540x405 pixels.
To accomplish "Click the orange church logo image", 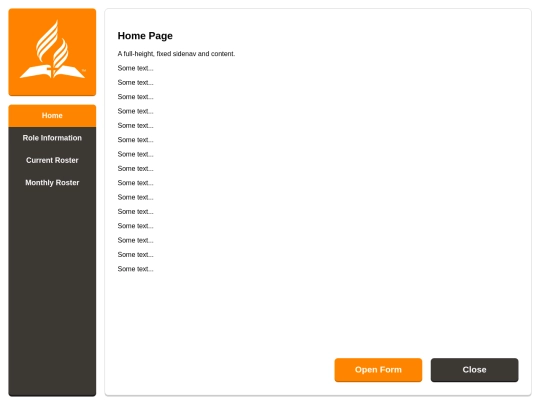I will [52, 52].
